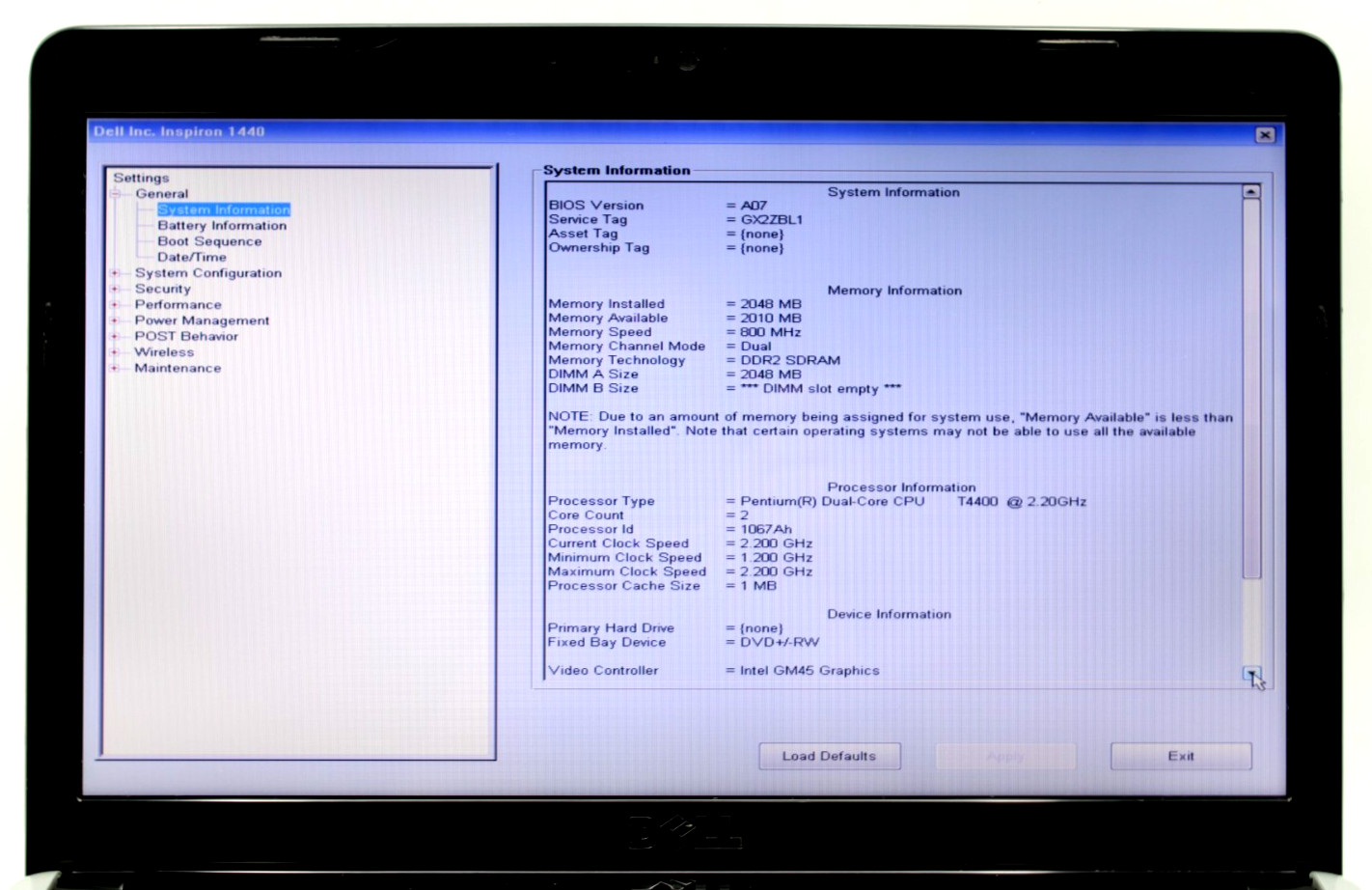Select Maintenance category label
Image resolution: width=1372 pixels, height=890 pixels.
178,368
